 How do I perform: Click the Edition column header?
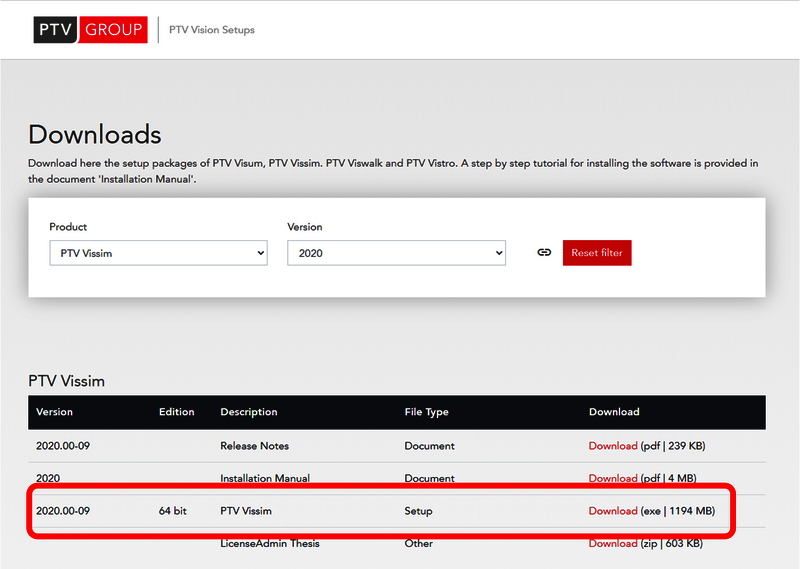click(x=176, y=412)
